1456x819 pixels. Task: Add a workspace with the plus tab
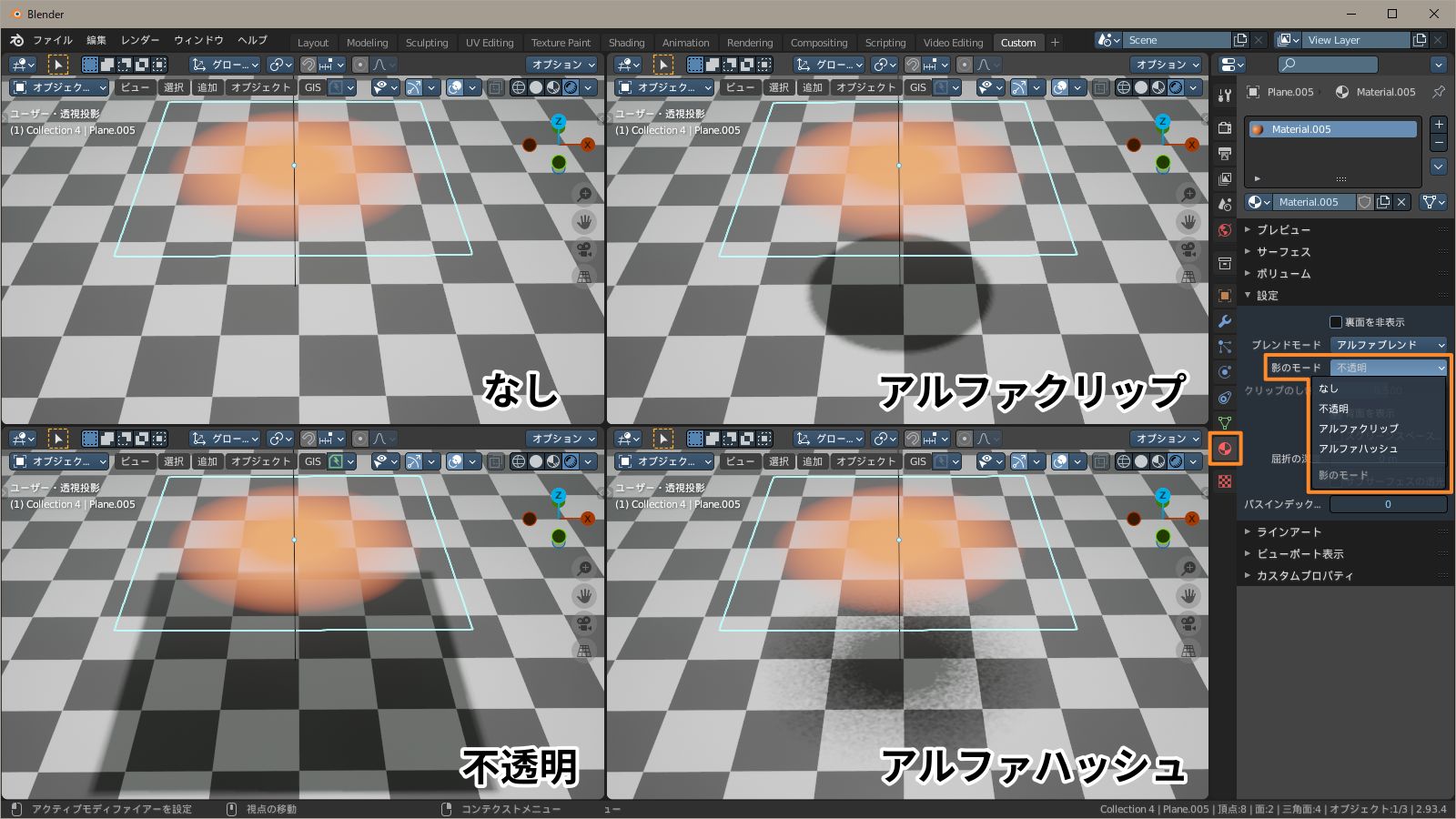1055,42
